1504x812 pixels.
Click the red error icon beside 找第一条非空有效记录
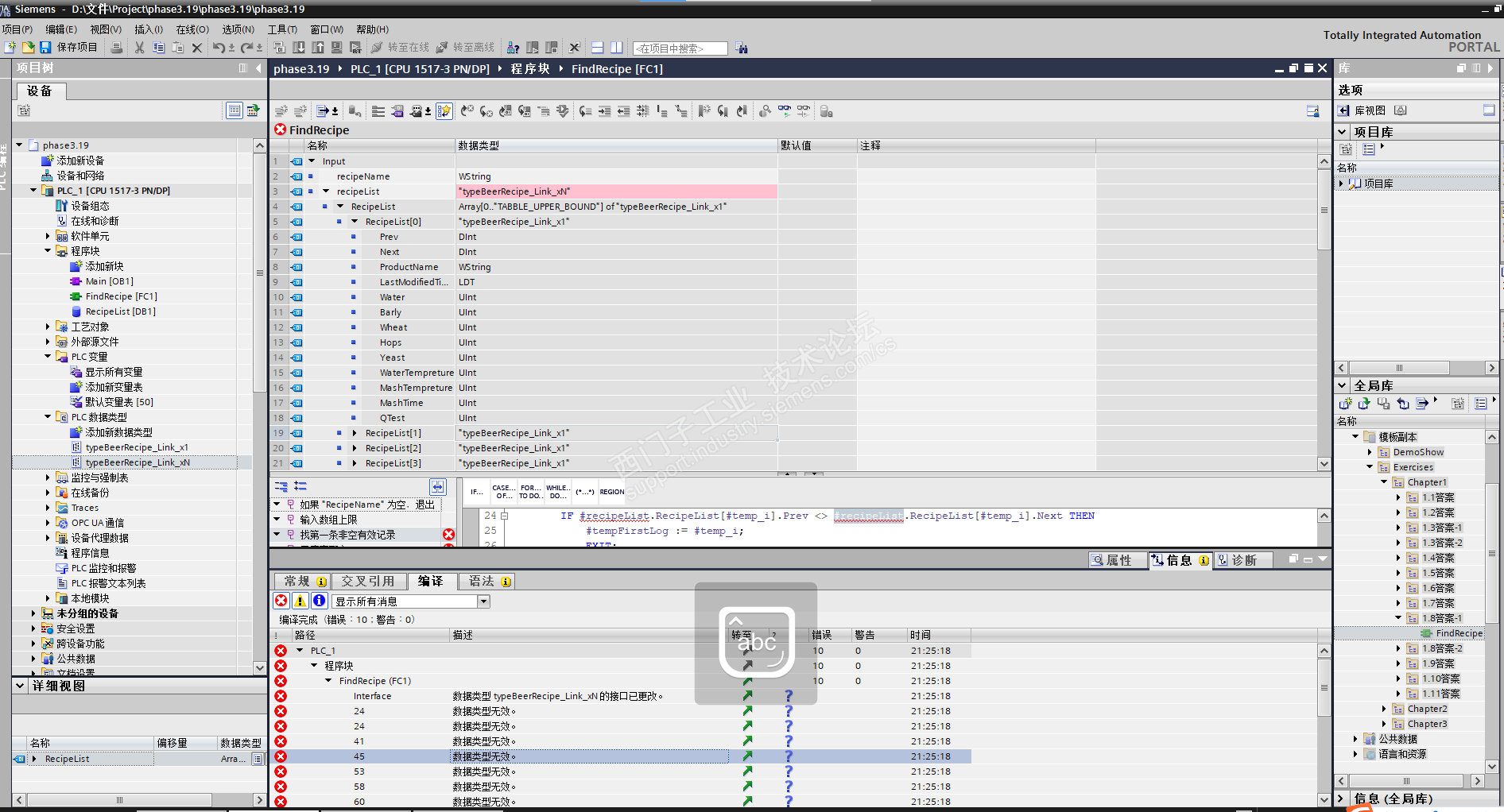tap(448, 535)
